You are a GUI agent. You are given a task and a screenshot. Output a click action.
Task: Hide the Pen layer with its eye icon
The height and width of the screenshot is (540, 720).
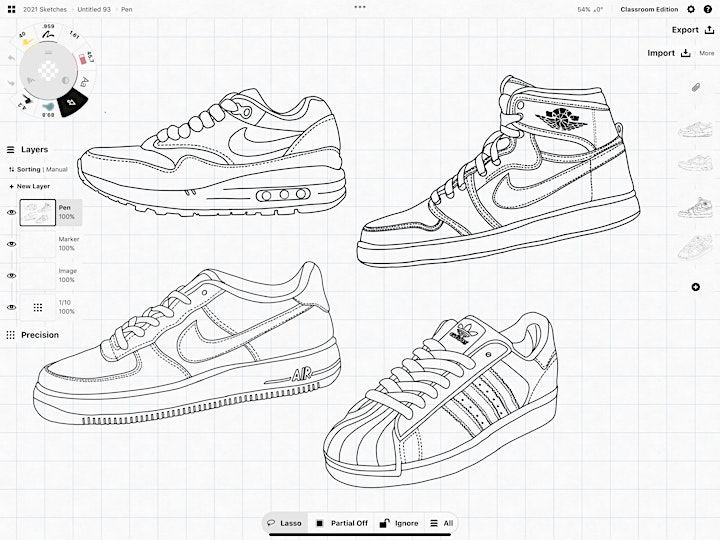coord(11,213)
